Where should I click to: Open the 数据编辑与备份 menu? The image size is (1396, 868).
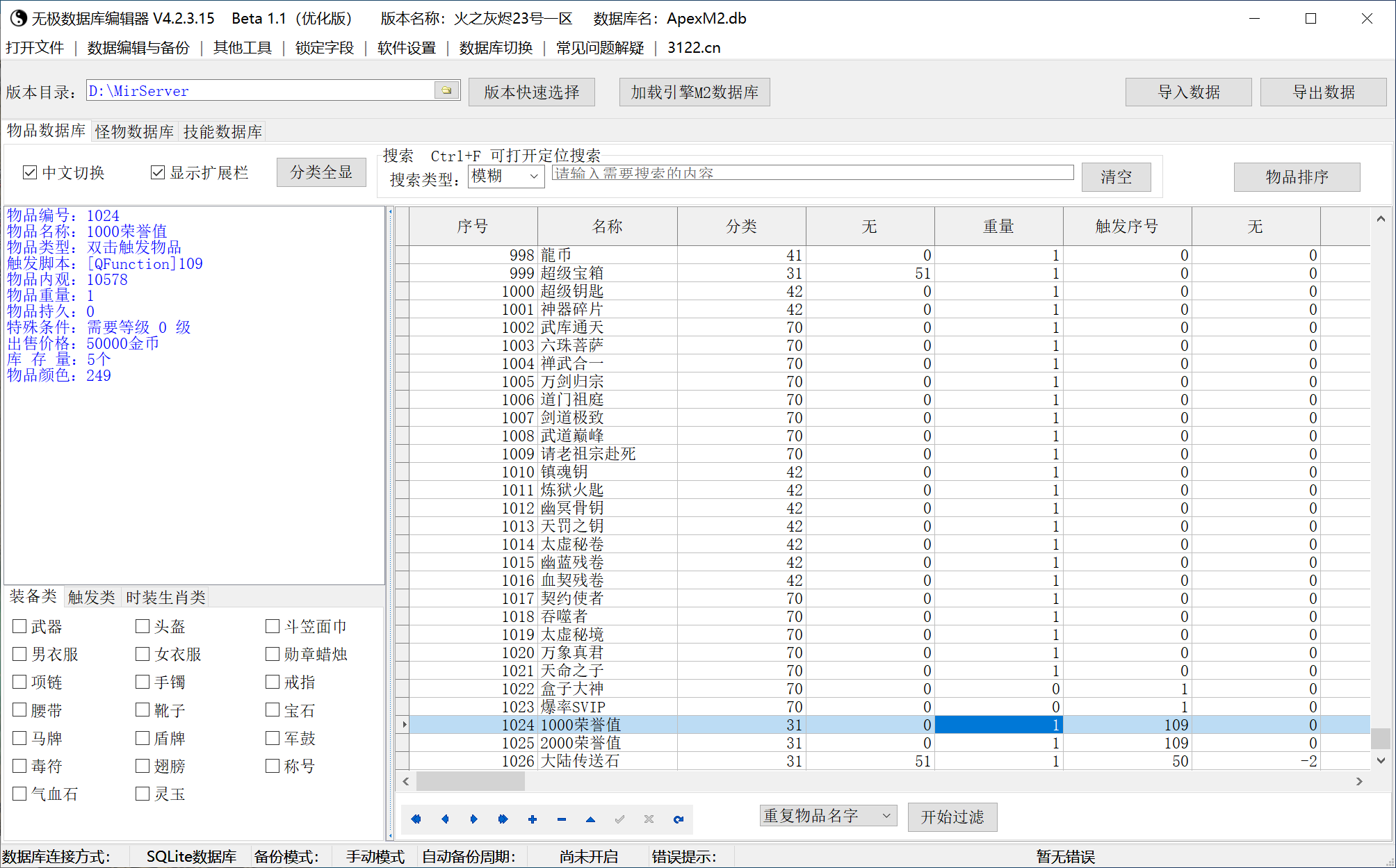click(138, 48)
